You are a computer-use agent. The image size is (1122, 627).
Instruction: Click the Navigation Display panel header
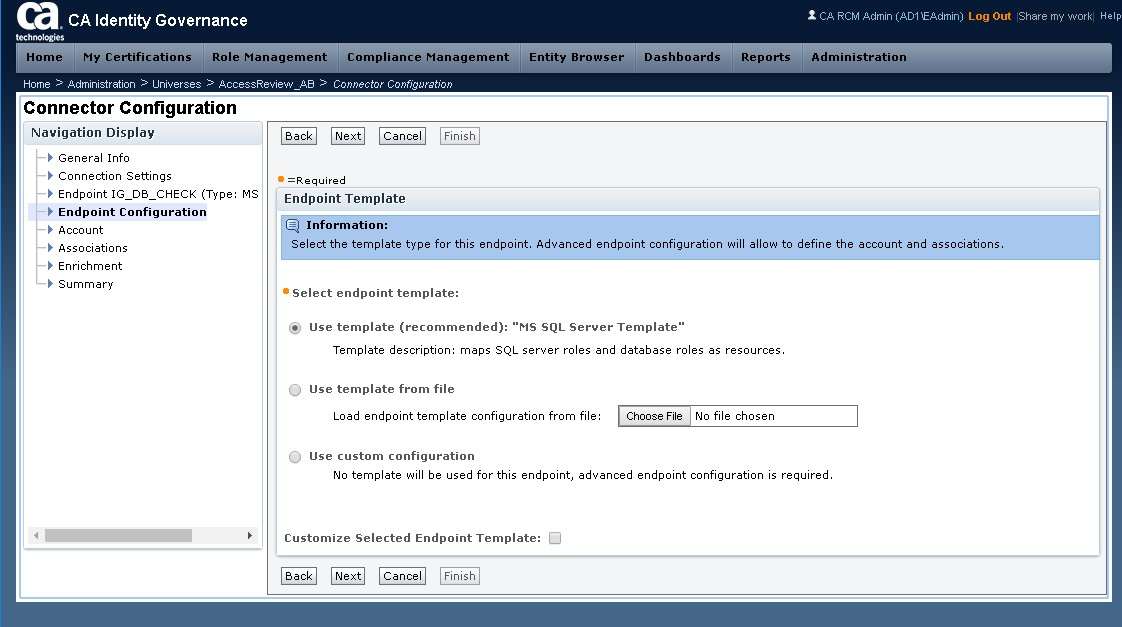click(x=143, y=133)
